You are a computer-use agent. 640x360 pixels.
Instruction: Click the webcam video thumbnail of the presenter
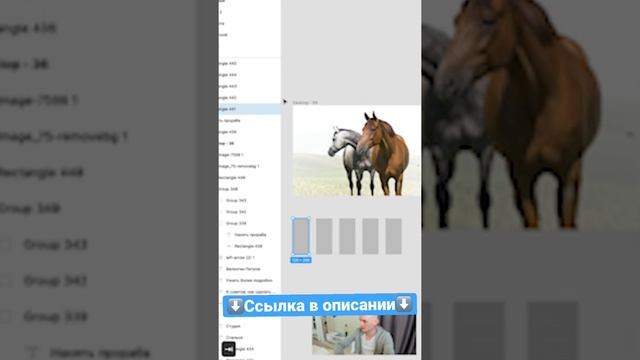point(364,335)
